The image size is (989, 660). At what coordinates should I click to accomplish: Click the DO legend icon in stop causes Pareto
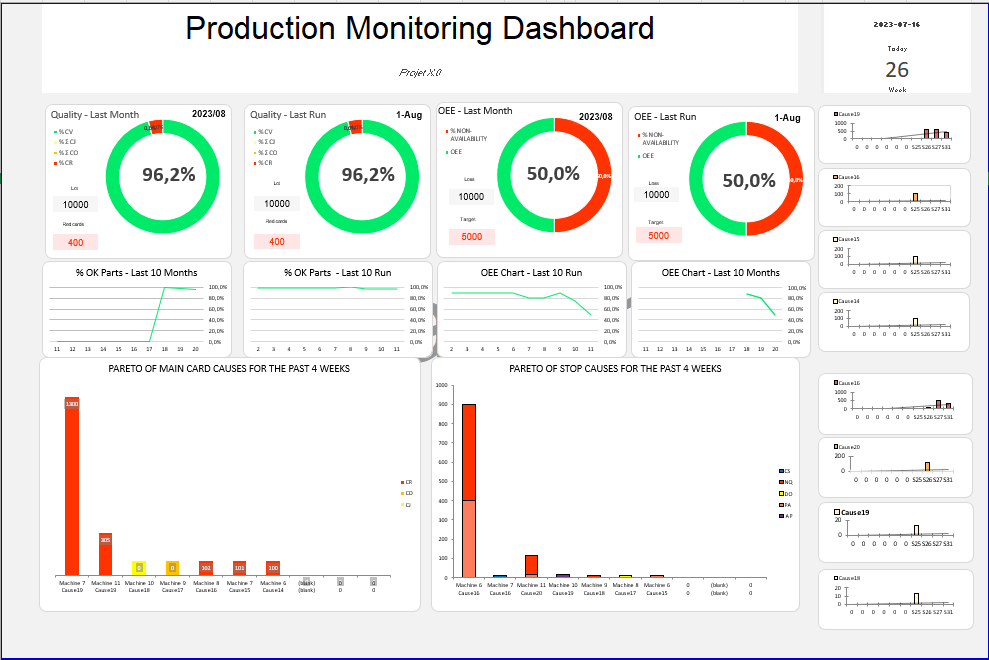click(781, 493)
